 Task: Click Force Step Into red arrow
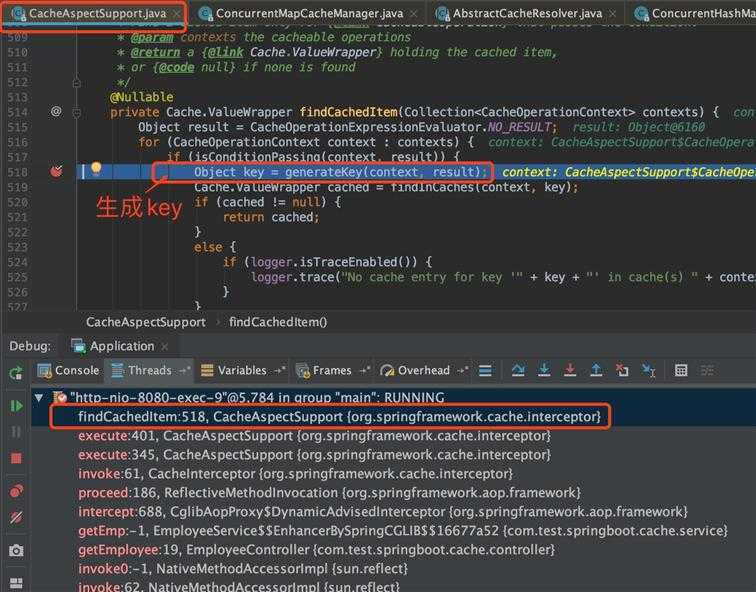tap(570, 370)
